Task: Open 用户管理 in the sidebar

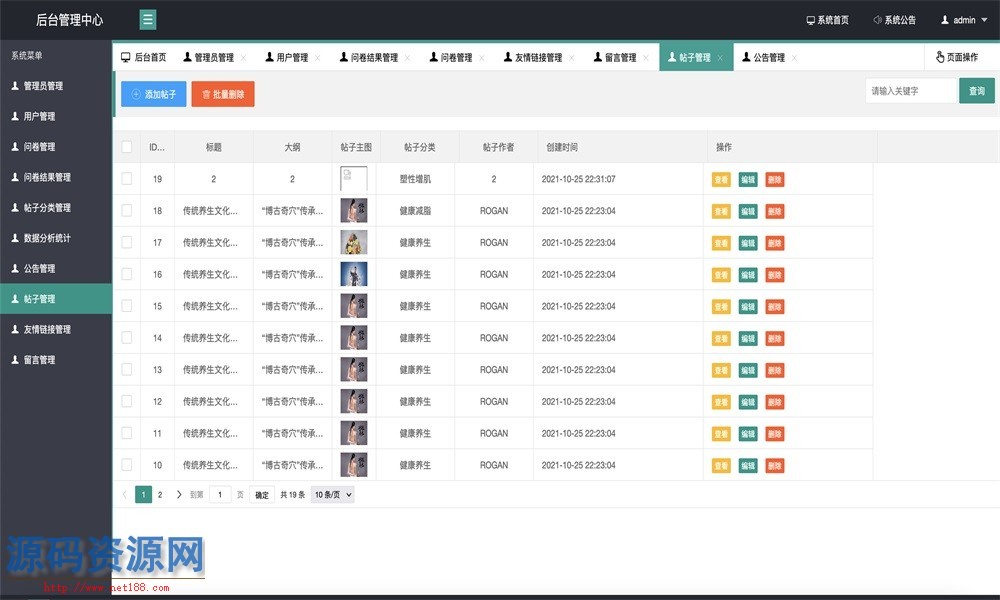Action: tap(55, 116)
